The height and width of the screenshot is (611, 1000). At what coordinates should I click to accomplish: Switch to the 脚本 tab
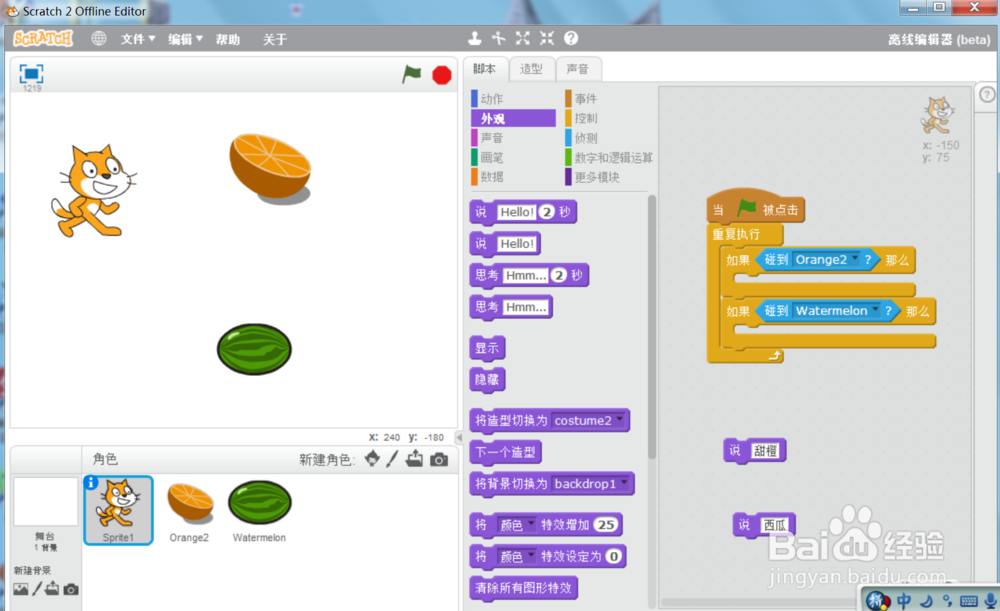tap(485, 69)
